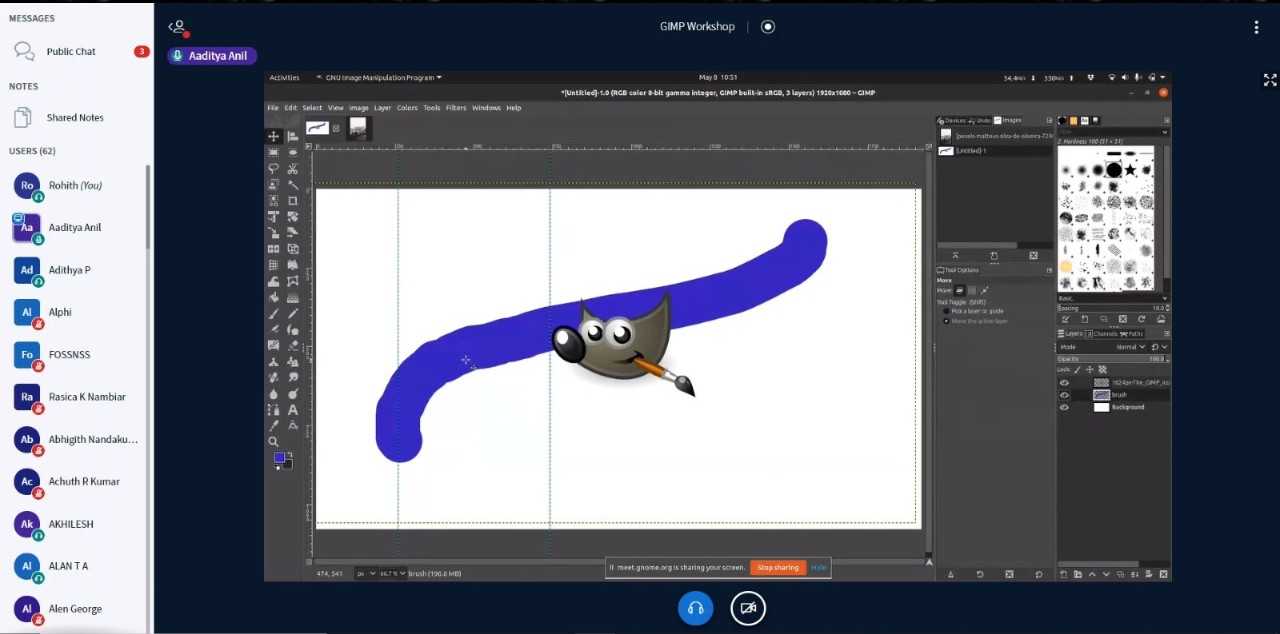Pick the Free Select lasso tool
The height and width of the screenshot is (634, 1280).
point(273,169)
